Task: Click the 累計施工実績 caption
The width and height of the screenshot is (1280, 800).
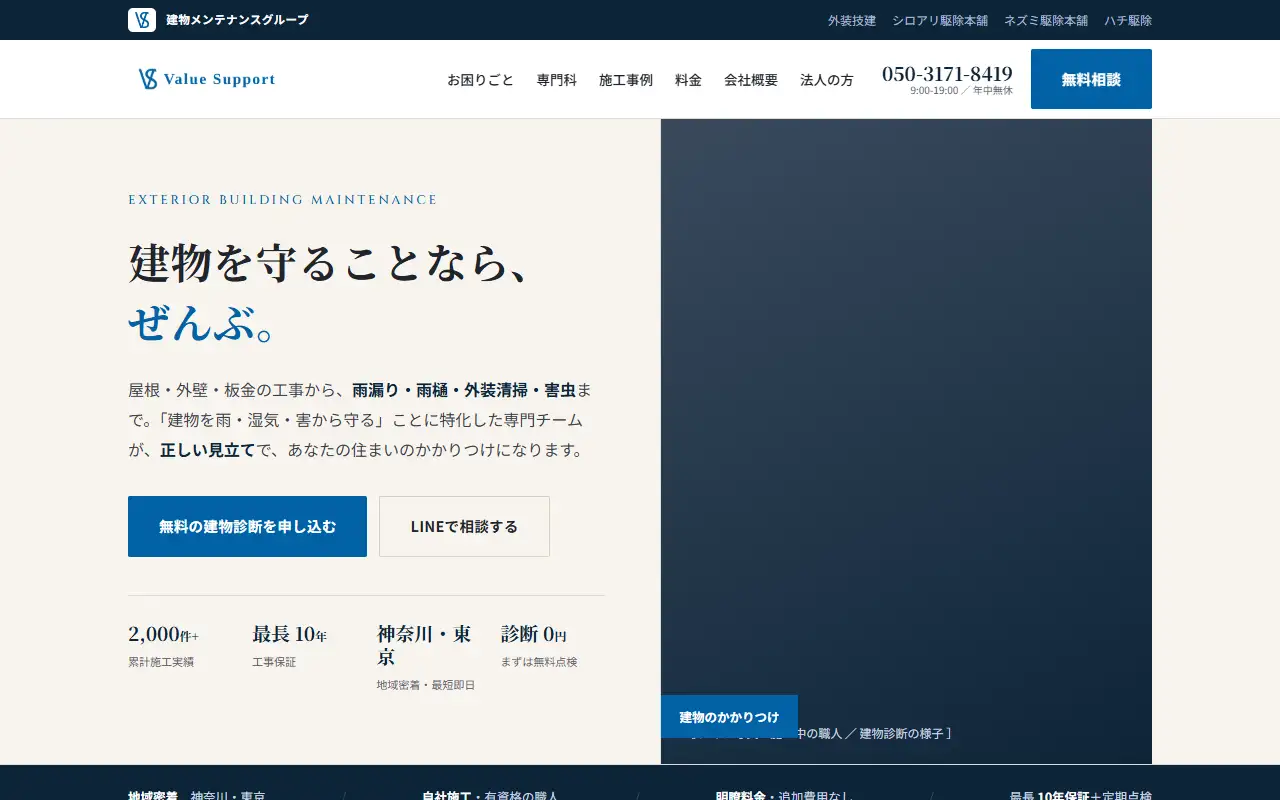Action: point(161,662)
